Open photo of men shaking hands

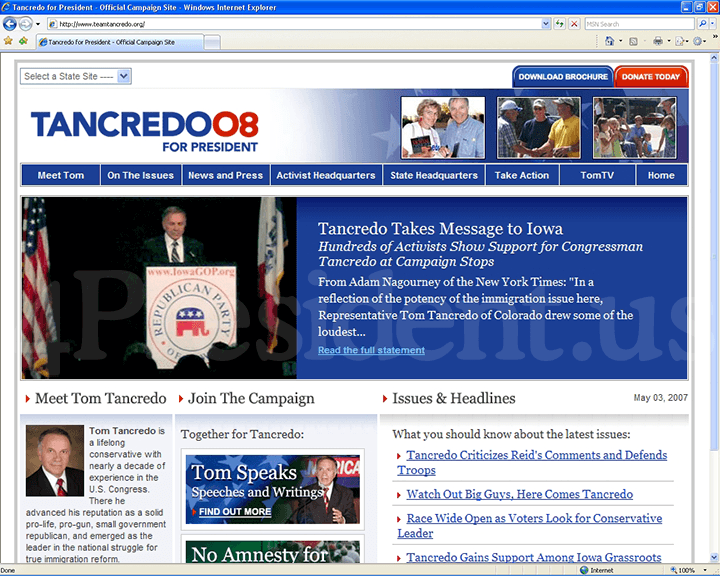tap(539, 127)
